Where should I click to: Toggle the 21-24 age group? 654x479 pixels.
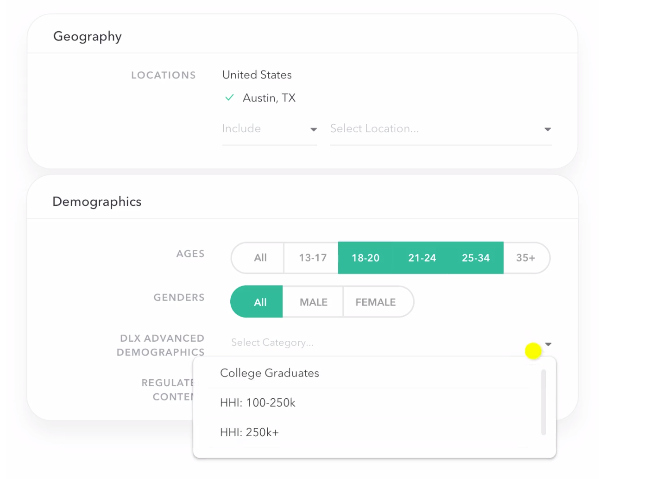coord(422,258)
